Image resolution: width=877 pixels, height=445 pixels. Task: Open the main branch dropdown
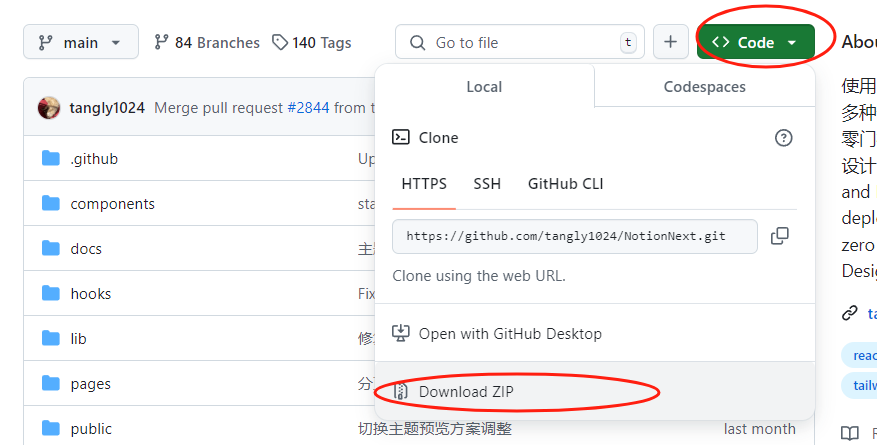coord(81,42)
